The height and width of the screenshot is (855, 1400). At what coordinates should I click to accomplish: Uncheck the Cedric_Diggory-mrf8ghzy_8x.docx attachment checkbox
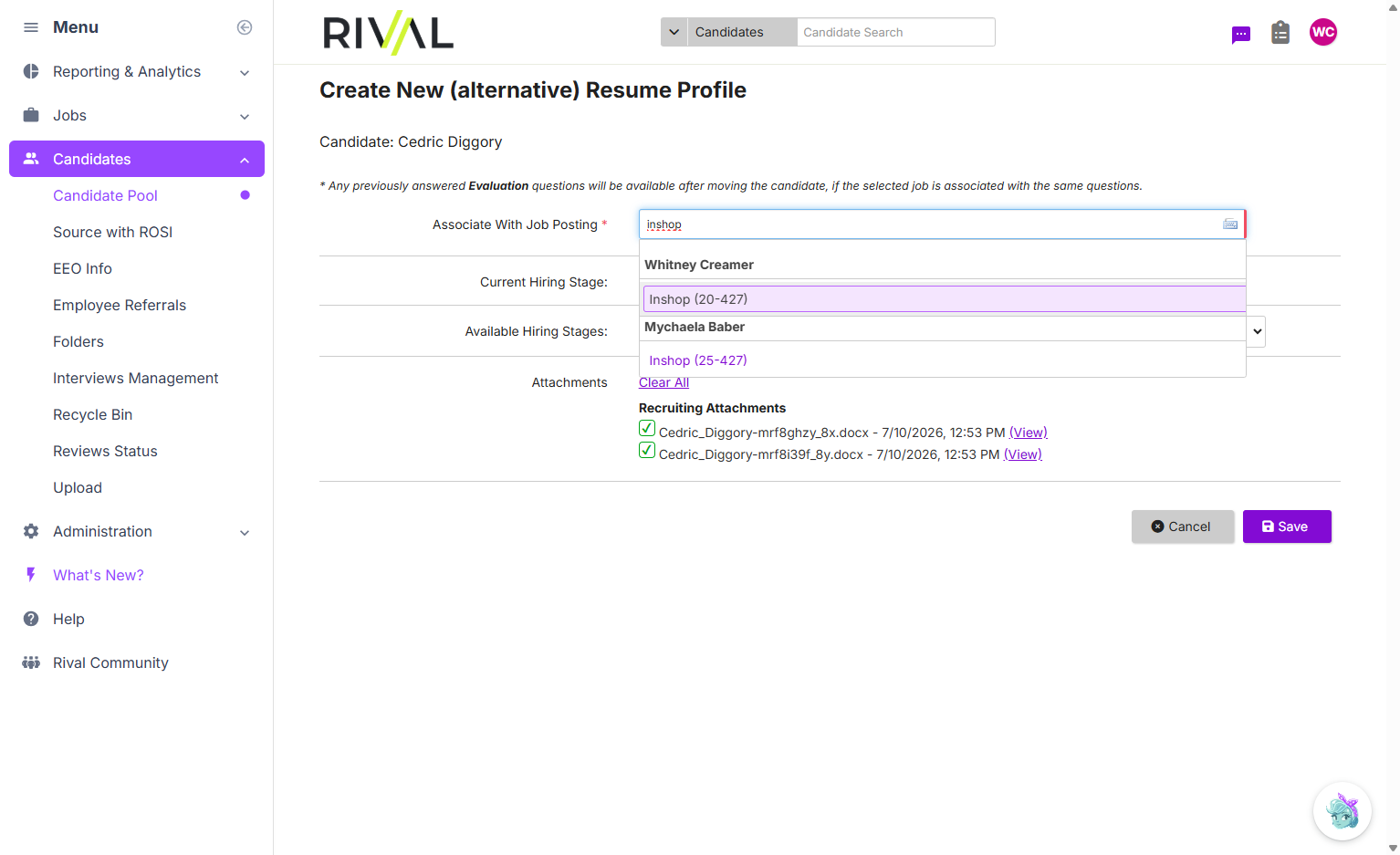[x=647, y=428]
